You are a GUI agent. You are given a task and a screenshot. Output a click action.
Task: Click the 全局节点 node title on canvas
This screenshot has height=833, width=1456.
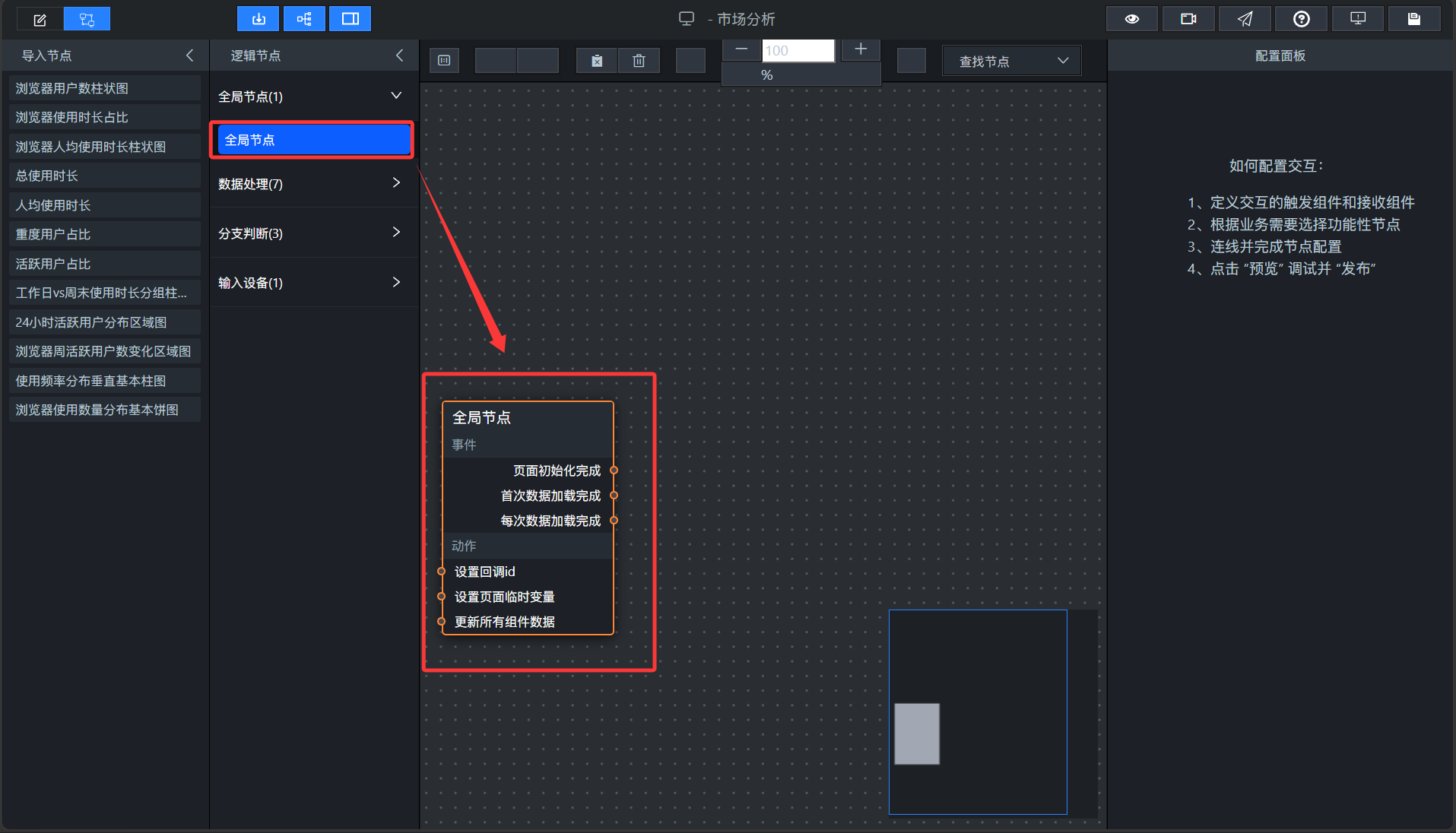point(482,417)
